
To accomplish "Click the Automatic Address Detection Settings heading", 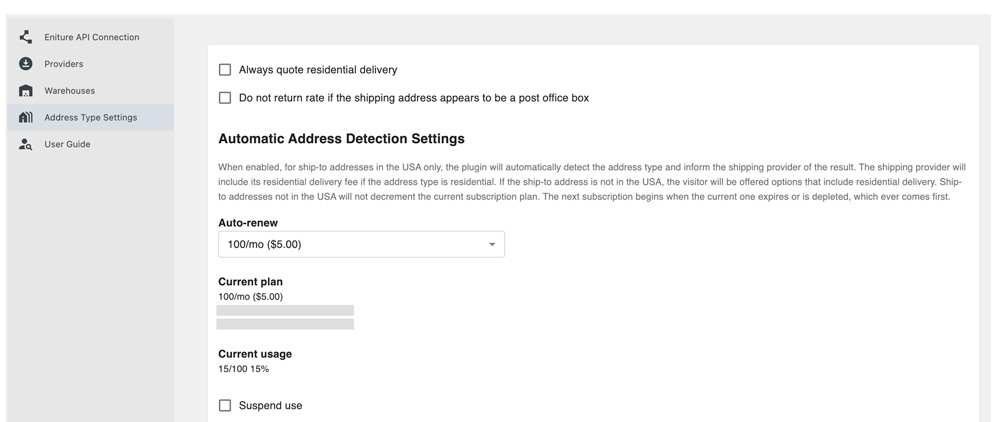I will point(341,138).
